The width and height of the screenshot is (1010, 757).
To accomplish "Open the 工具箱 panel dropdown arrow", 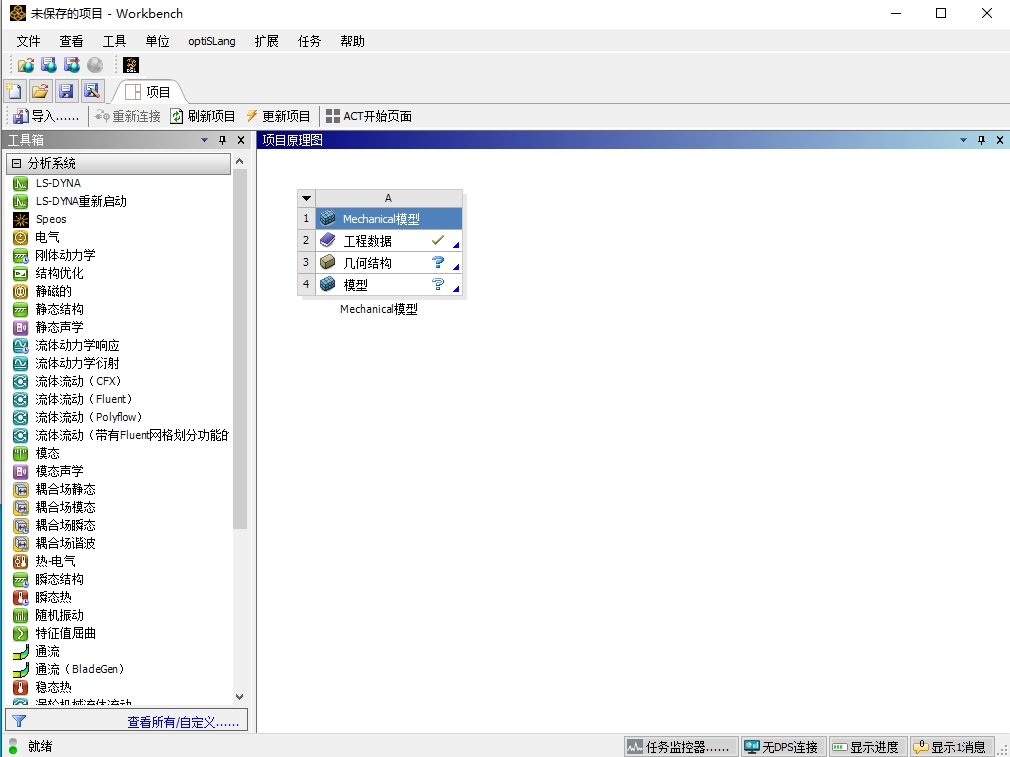I will pyautogui.click(x=205, y=140).
